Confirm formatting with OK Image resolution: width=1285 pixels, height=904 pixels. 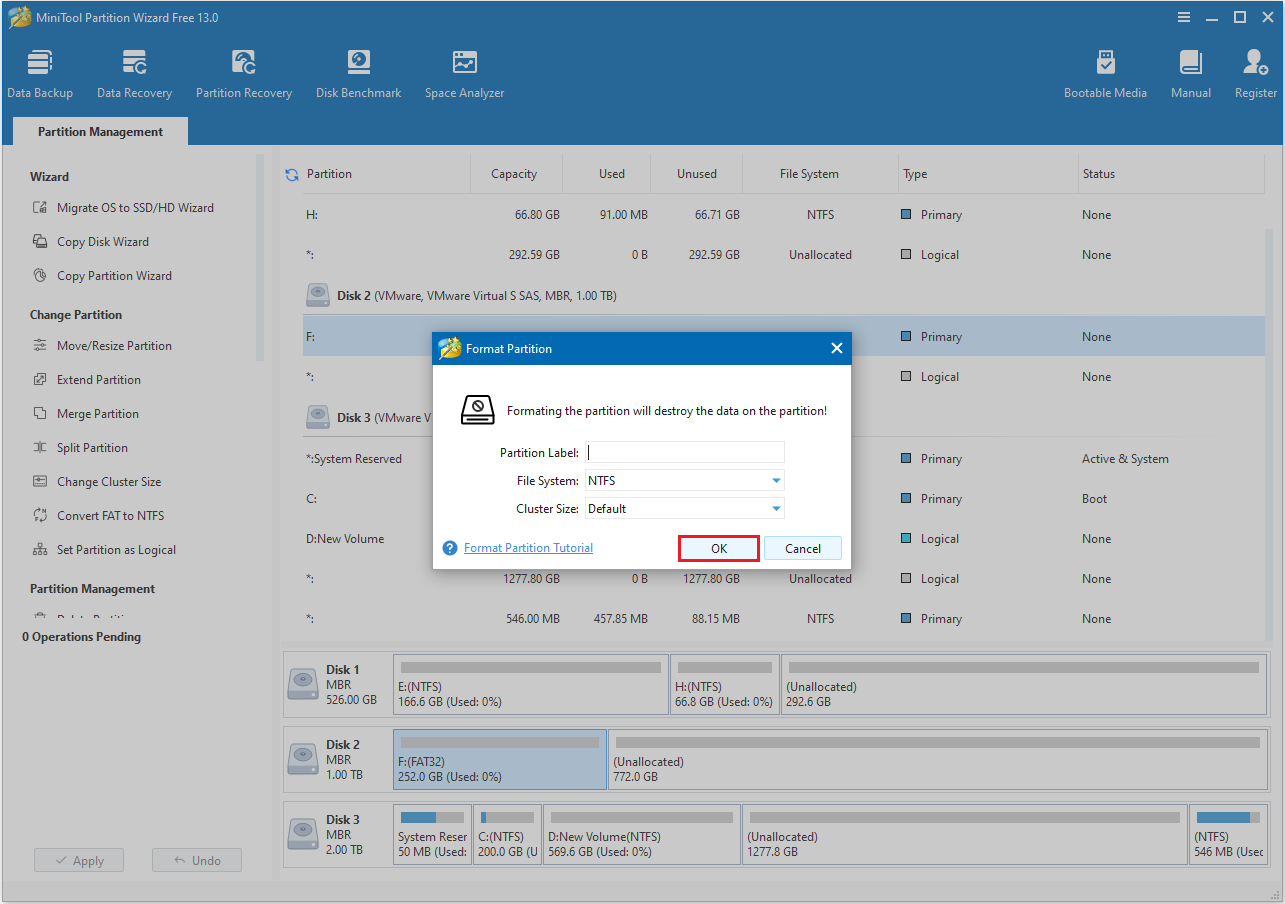coord(718,548)
